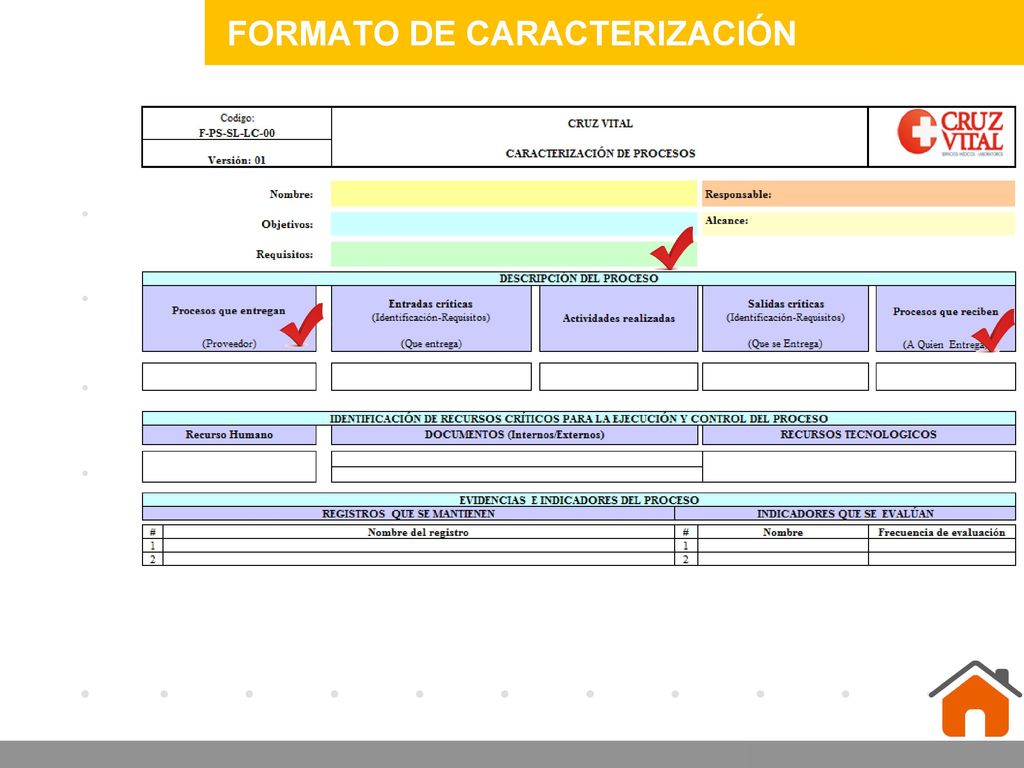The image size is (1024, 768).
Task: Click the 'DESCRIPCIÓN DEL PROCESO' section header
Action: click(579, 278)
